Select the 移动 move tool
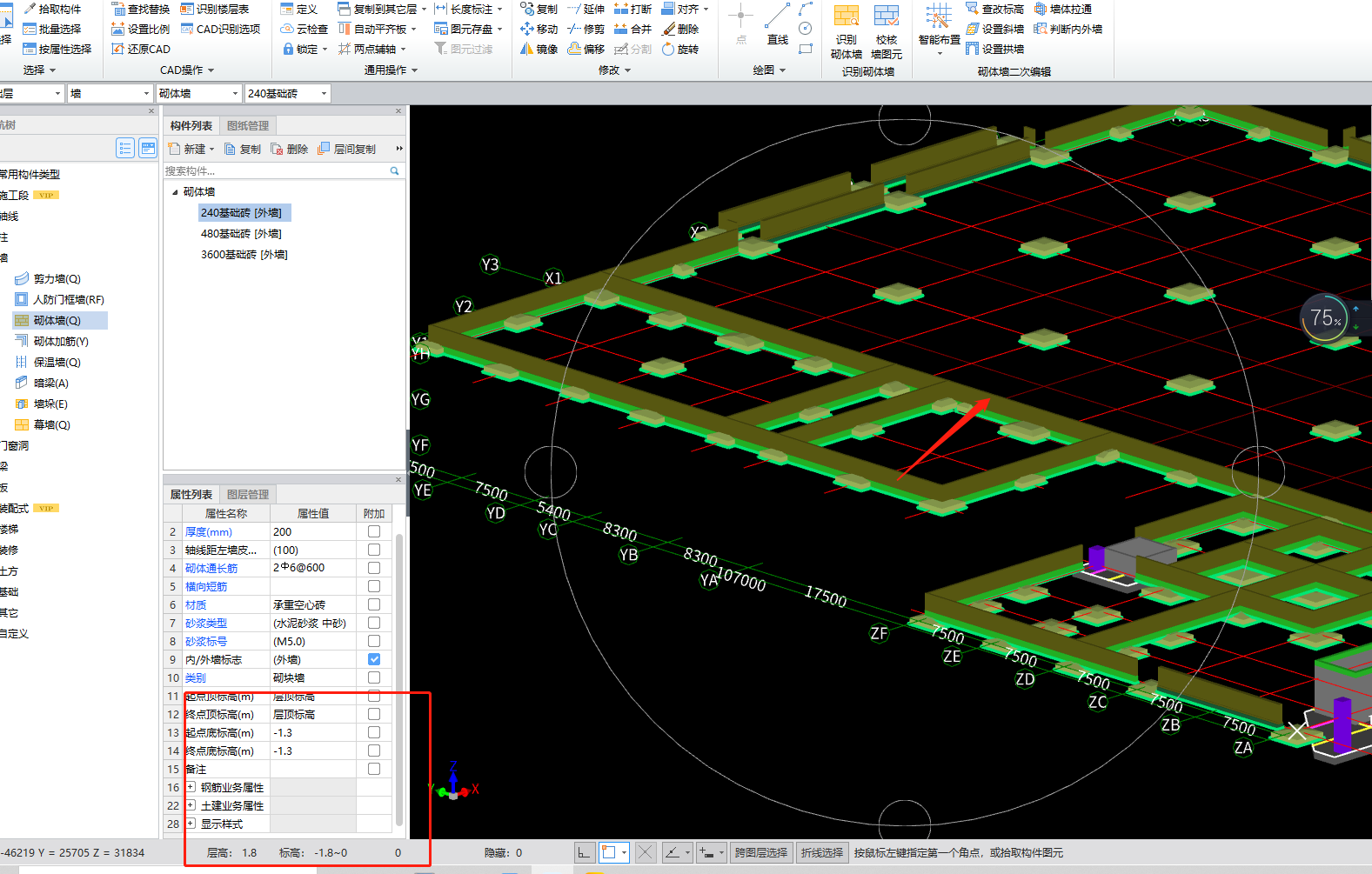Viewport: 1372px width, 874px height. (539, 29)
